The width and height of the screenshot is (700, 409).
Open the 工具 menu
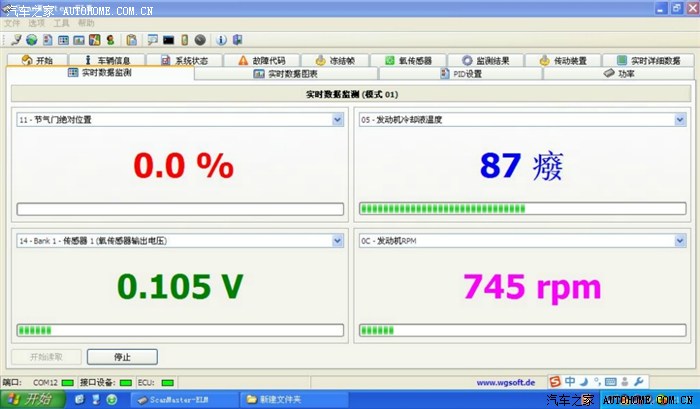click(62, 22)
